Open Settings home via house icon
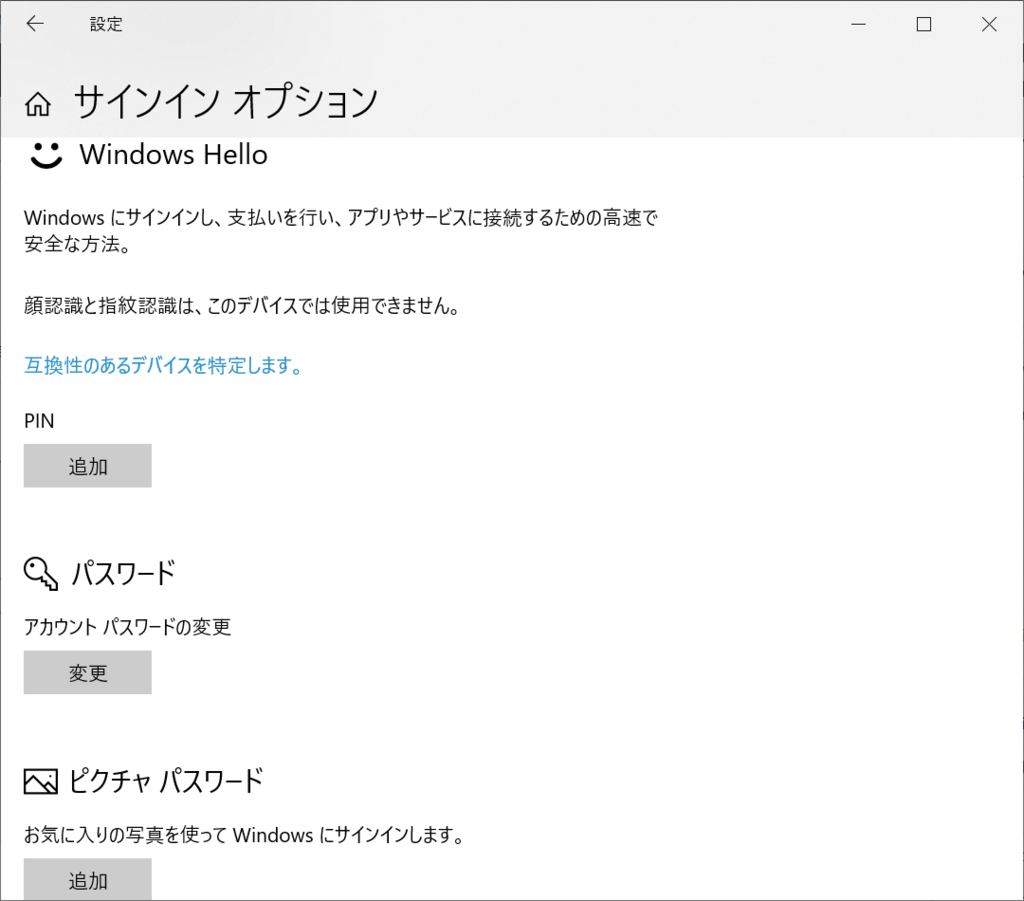 click(38, 104)
